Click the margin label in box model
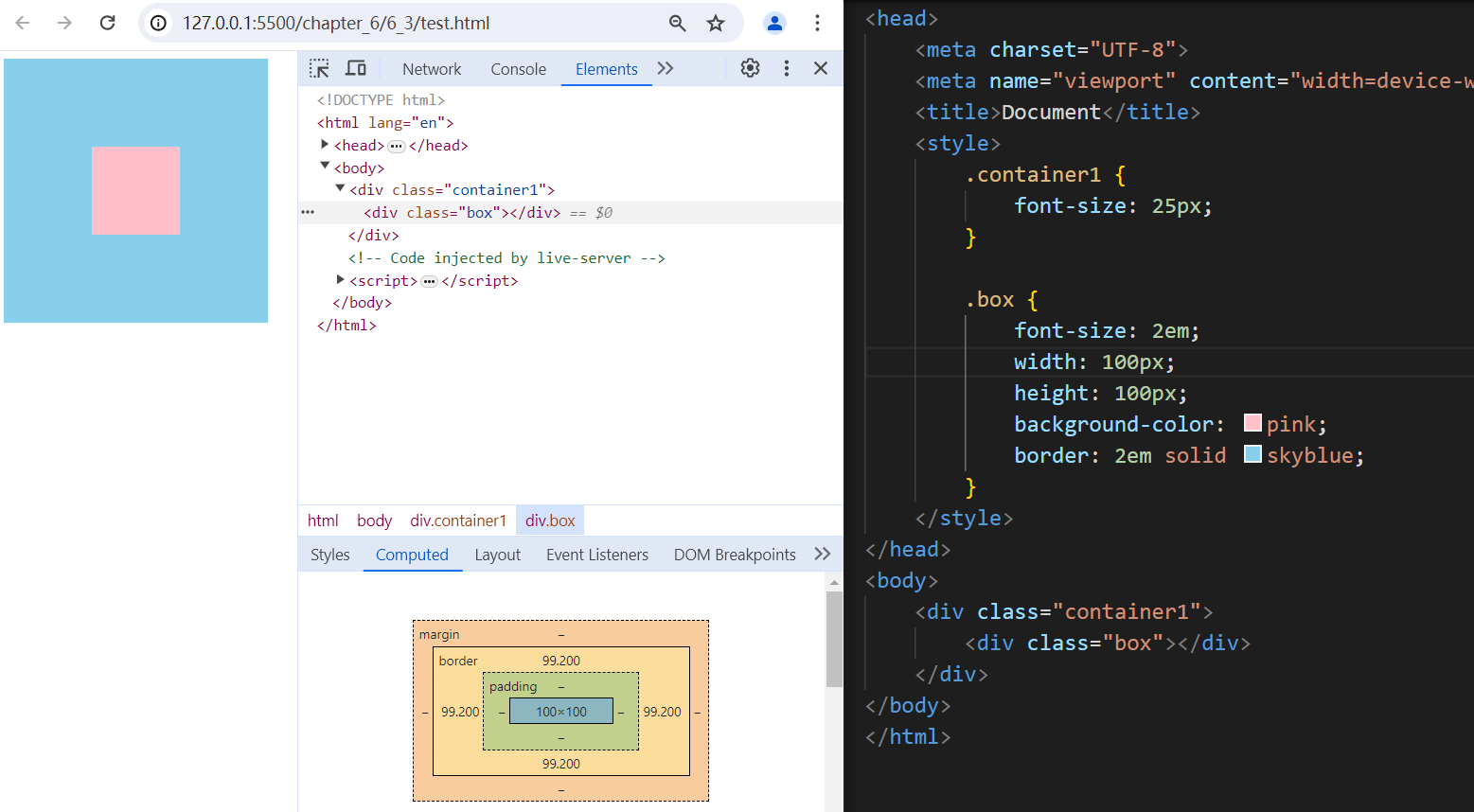The height and width of the screenshot is (812, 1474). [439, 634]
